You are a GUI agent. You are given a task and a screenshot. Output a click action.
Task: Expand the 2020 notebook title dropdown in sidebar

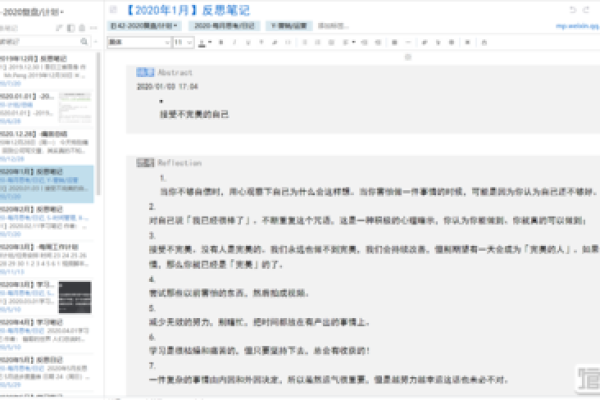33,12
